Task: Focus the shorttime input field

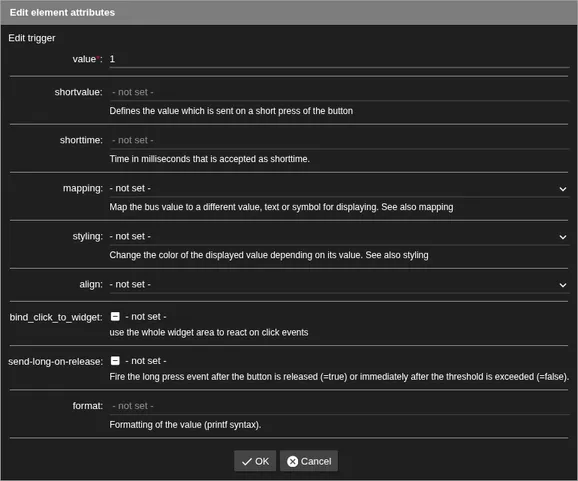Action: (339, 140)
